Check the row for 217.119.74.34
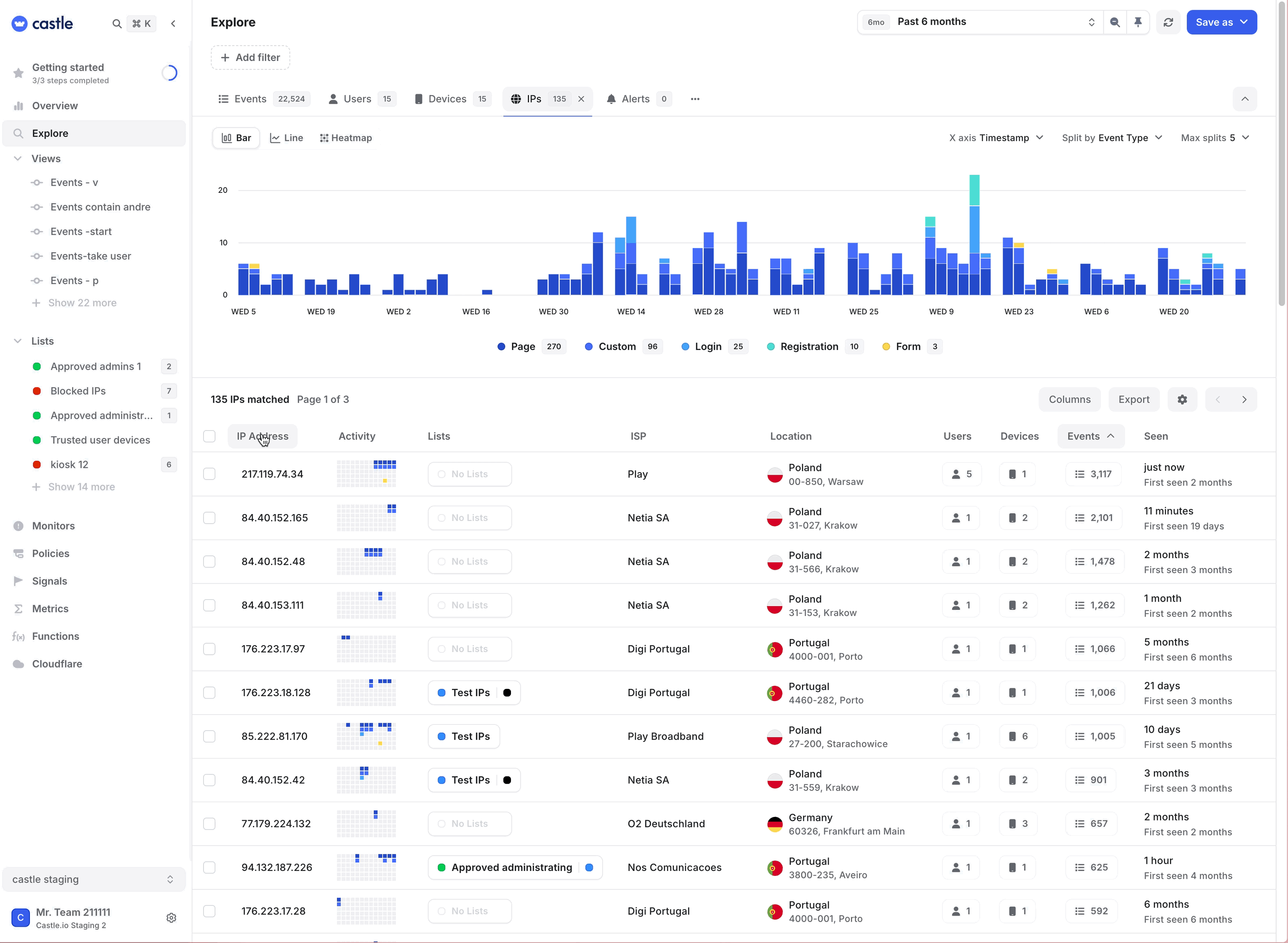 click(x=210, y=474)
